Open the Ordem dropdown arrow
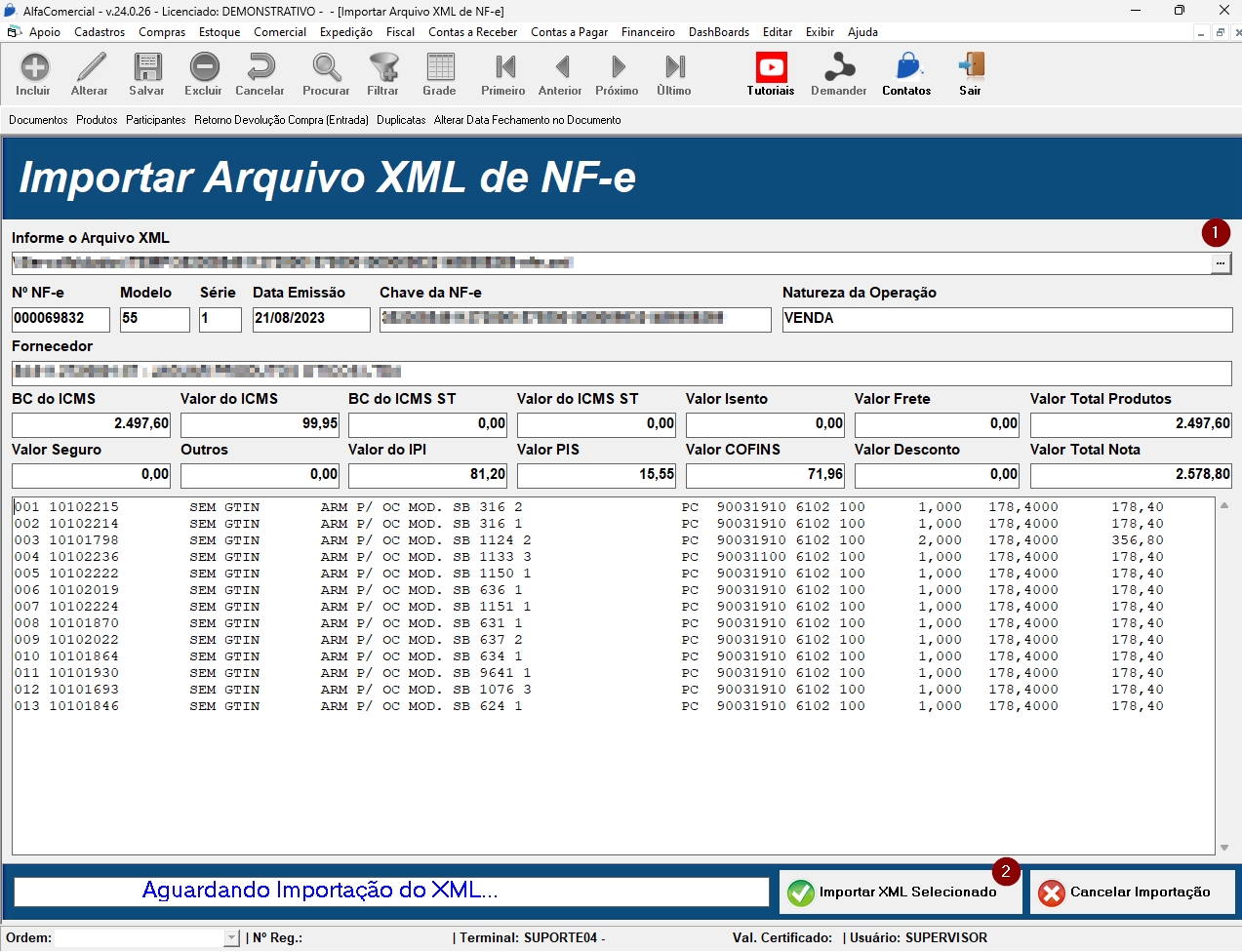The image size is (1242, 952). click(231, 938)
